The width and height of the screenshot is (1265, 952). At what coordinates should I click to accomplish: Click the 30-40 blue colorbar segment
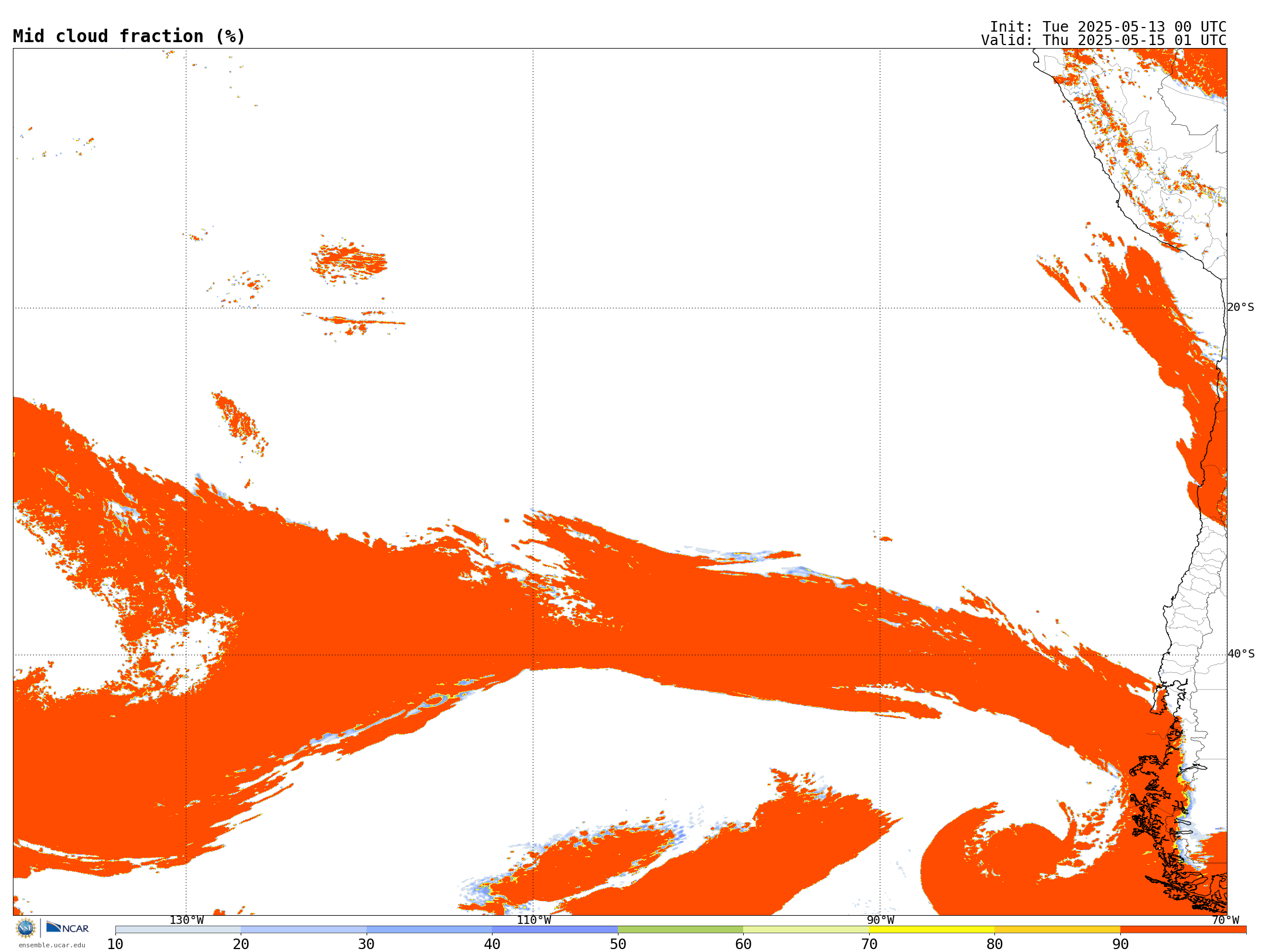pos(429,930)
